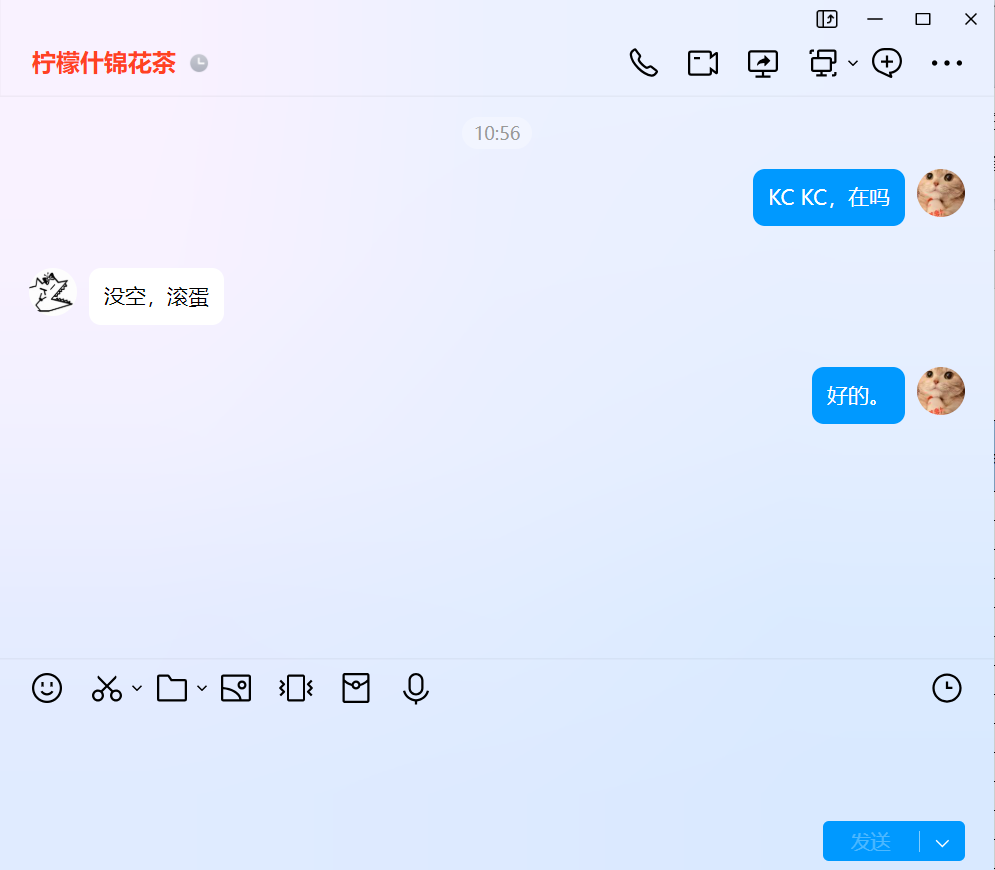Image resolution: width=995 pixels, height=870 pixels.
Task: Open the file sending dropdown arrow
Action: [203, 690]
